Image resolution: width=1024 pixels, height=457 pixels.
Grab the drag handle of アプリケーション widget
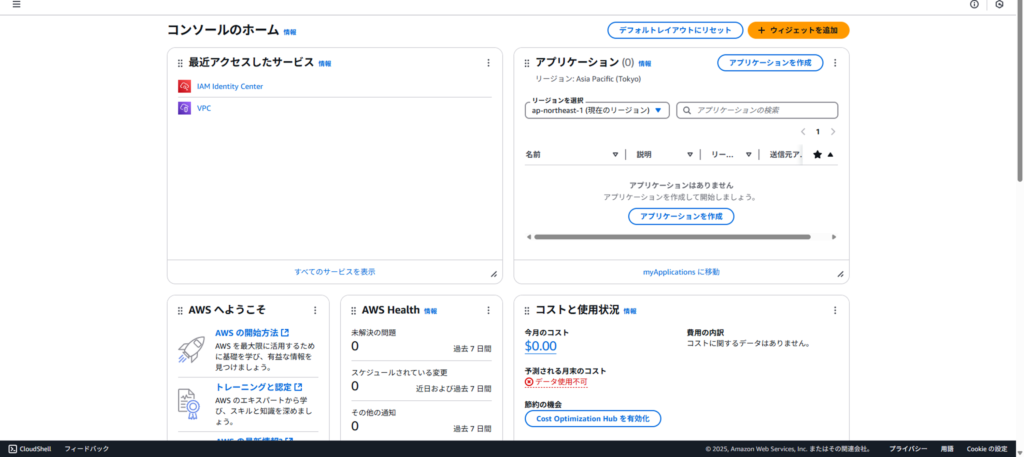pos(526,63)
